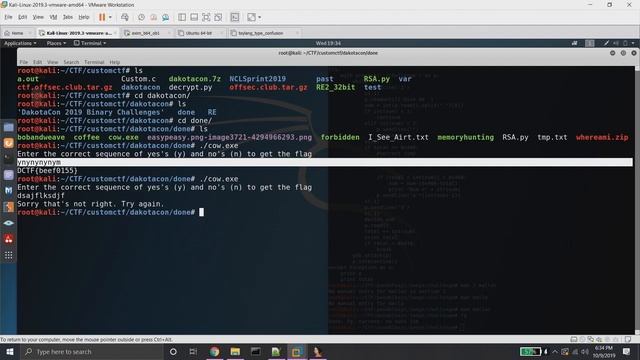Image resolution: width=640 pixels, height=360 pixels.
Task: Open the terminal's File menu
Action: [x=24, y=62]
